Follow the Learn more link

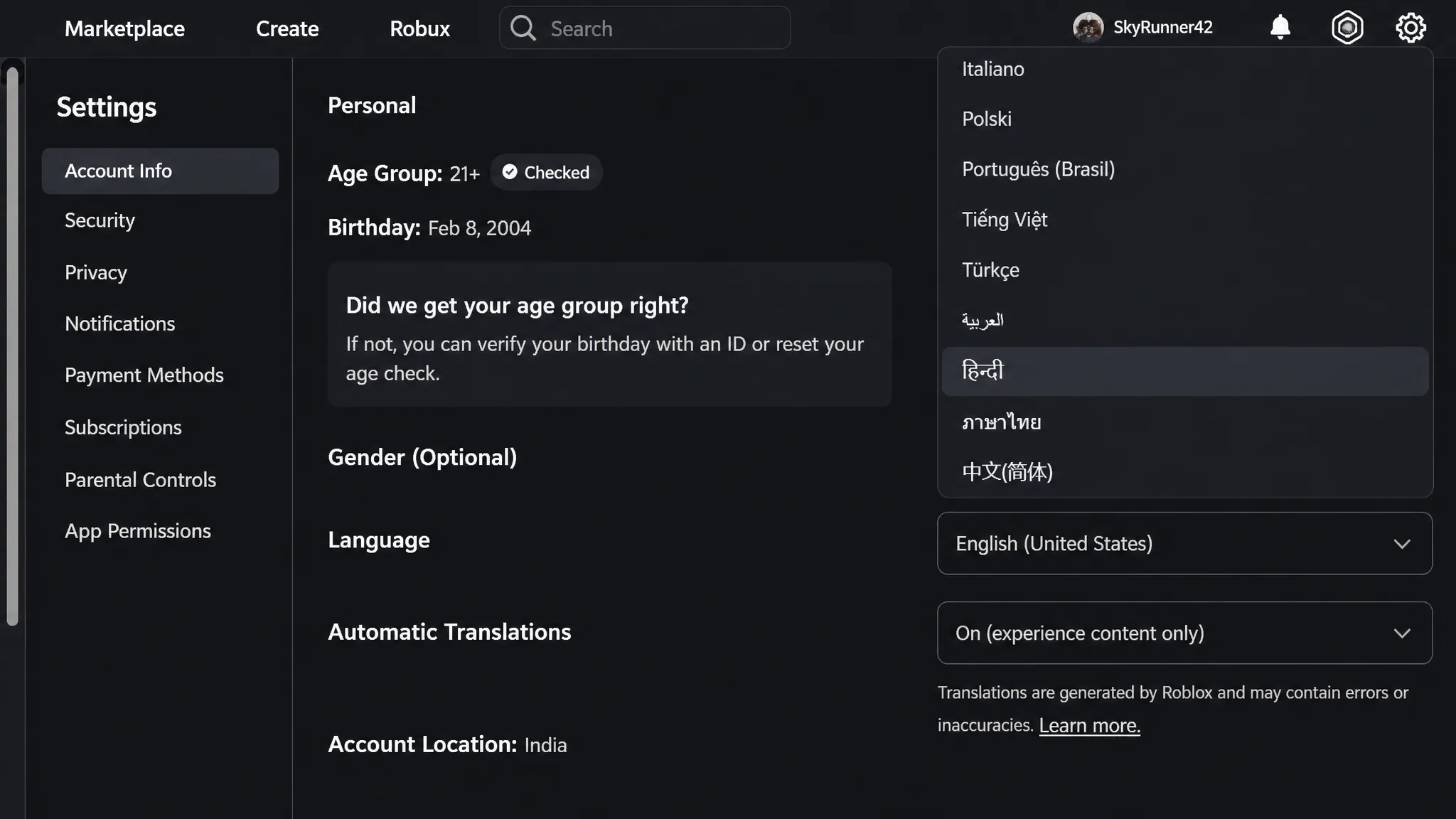point(1089,725)
